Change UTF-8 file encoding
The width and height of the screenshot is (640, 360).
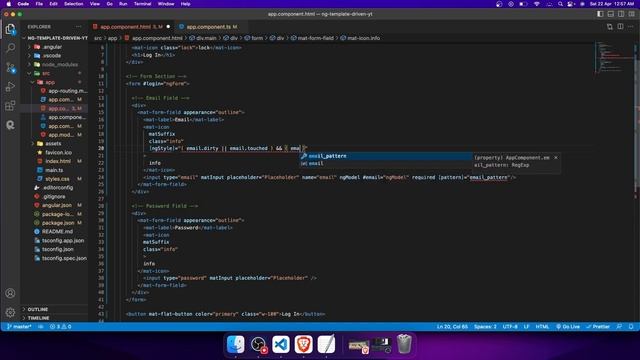click(x=510, y=327)
